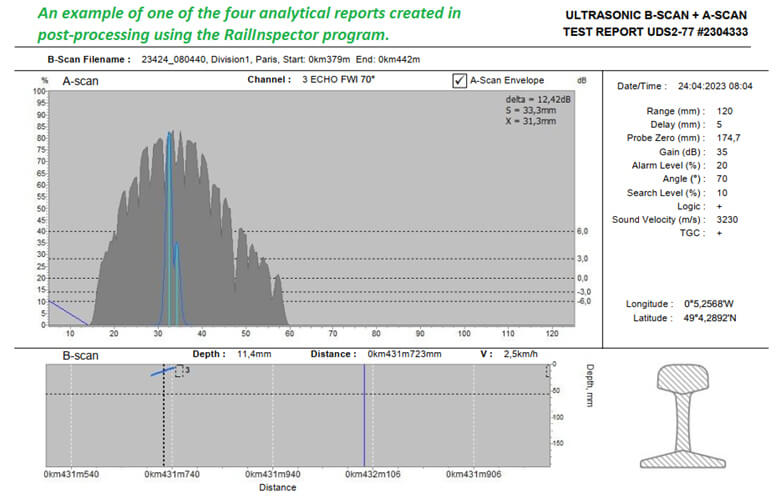Select the rail cross-section profile image
776x504 pixels.
tap(682, 416)
